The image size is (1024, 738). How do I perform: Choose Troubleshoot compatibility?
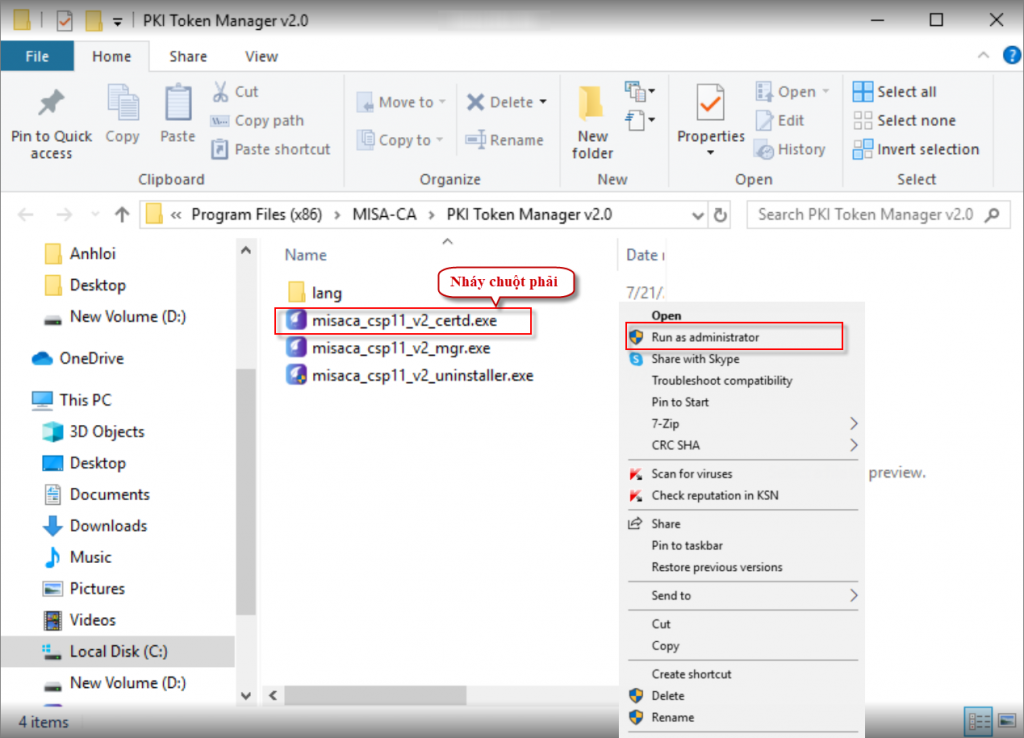pyautogui.click(x=744, y=381)
